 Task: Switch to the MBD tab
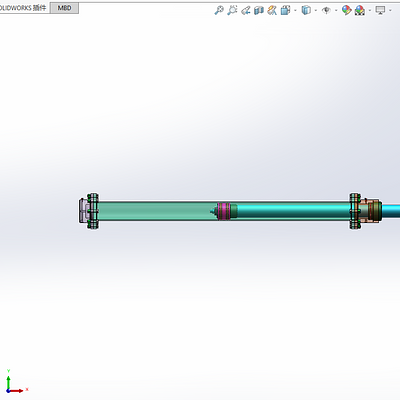pos(64,8)
